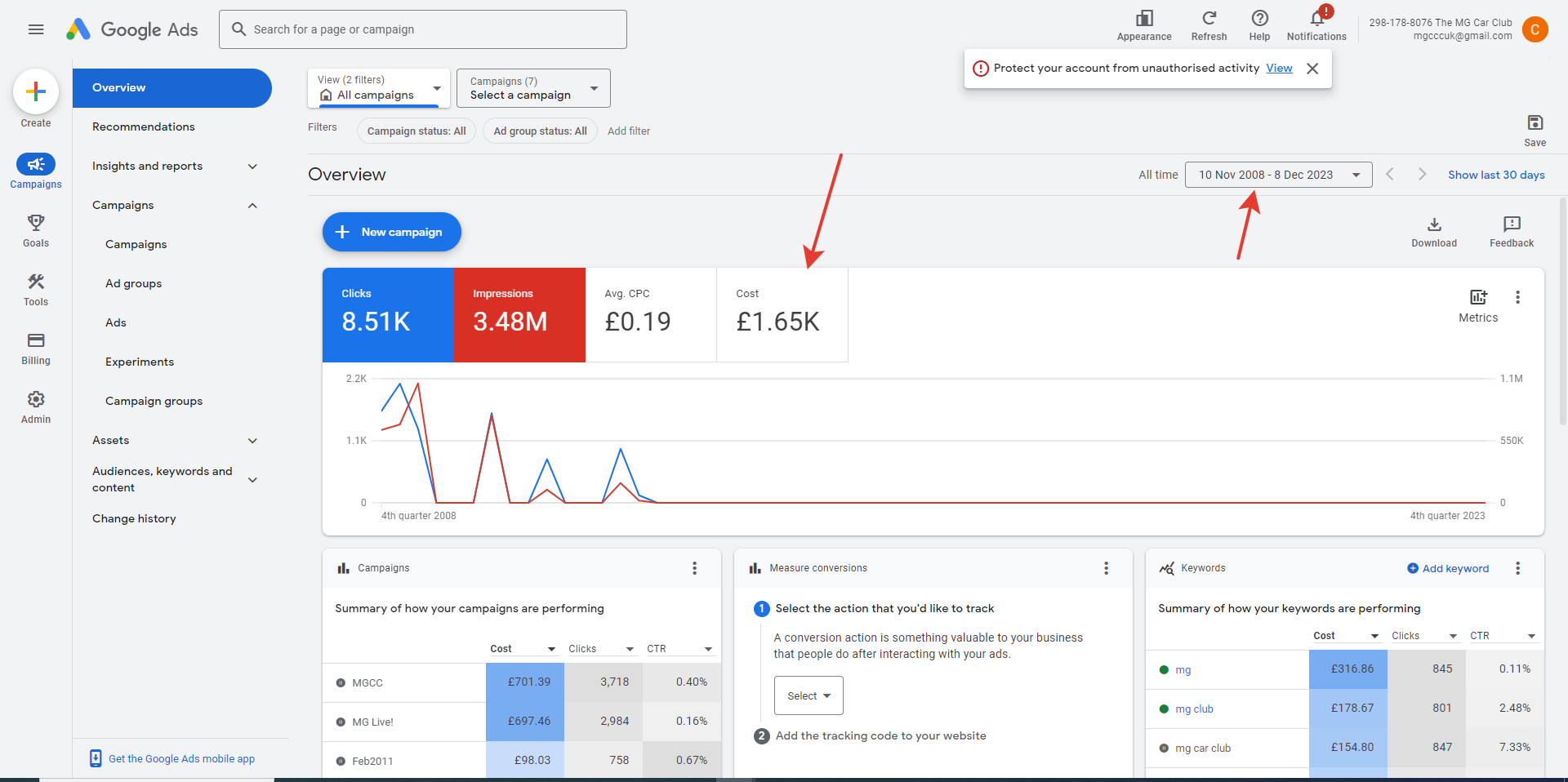Open Campaign groups page
The height and width of the screenshot is (782, 1568).
[x=154, y=402]
